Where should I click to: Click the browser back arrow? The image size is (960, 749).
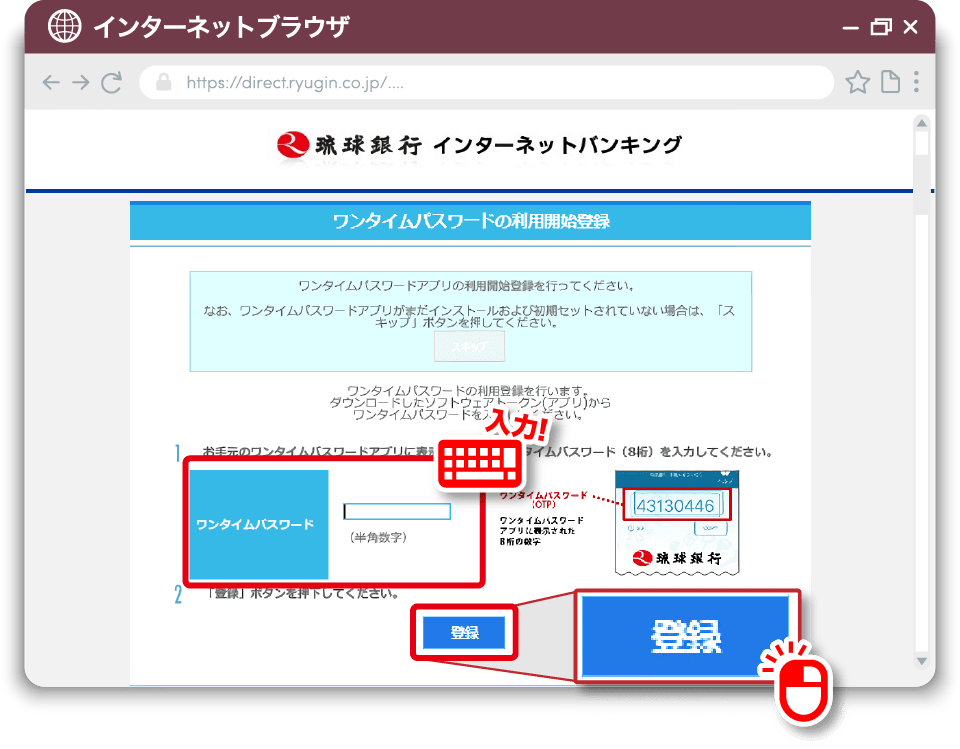pyautogui.click(x=51, y=82)
